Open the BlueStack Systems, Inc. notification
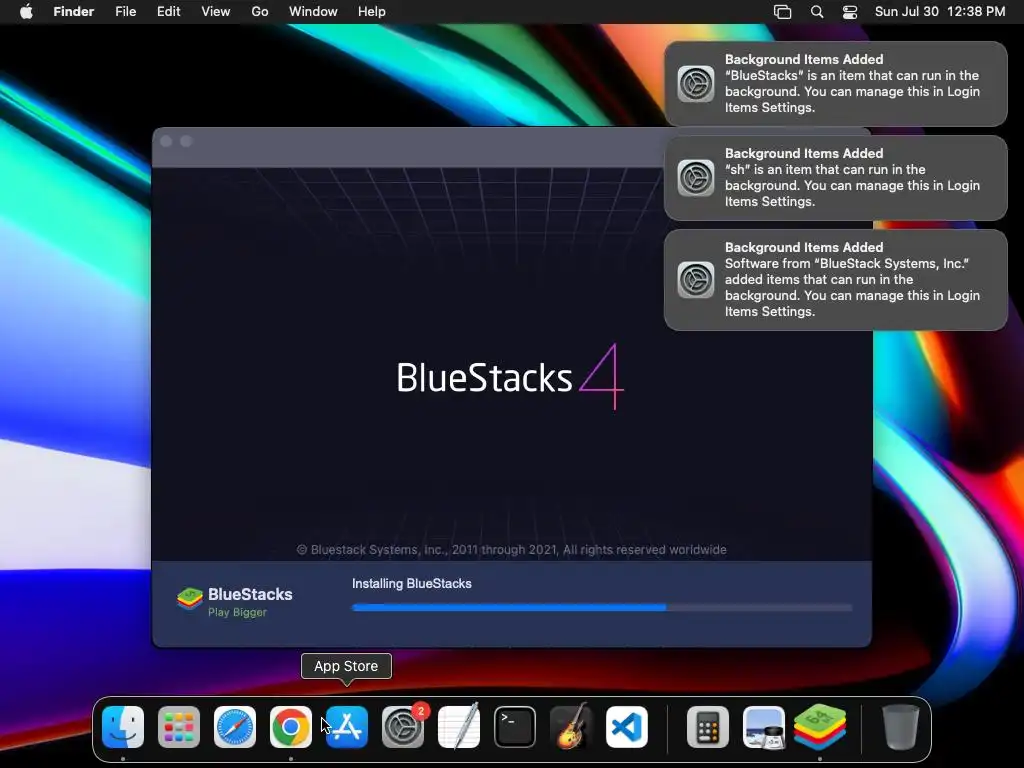Viewport: 1024px width, 768px height. tap(836, 280)
